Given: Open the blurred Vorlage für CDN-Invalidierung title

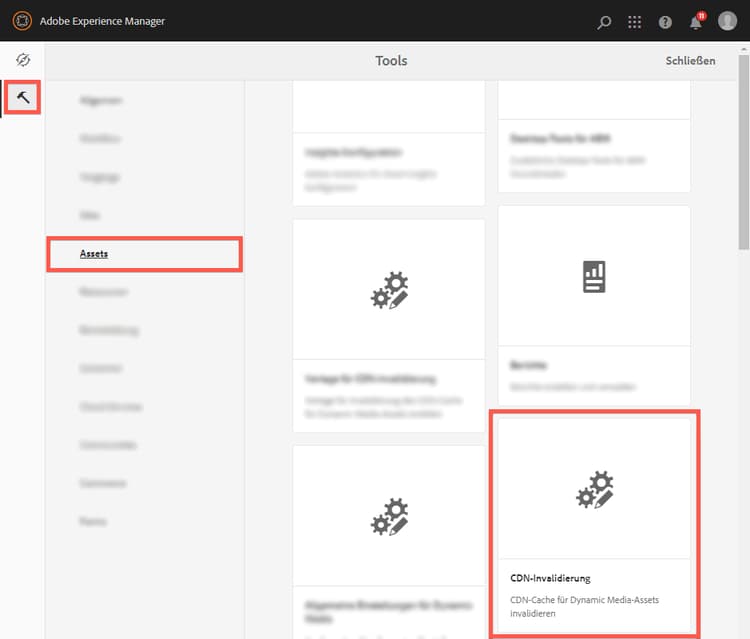Looking at the screenshot, I should (x=371, y=379).
